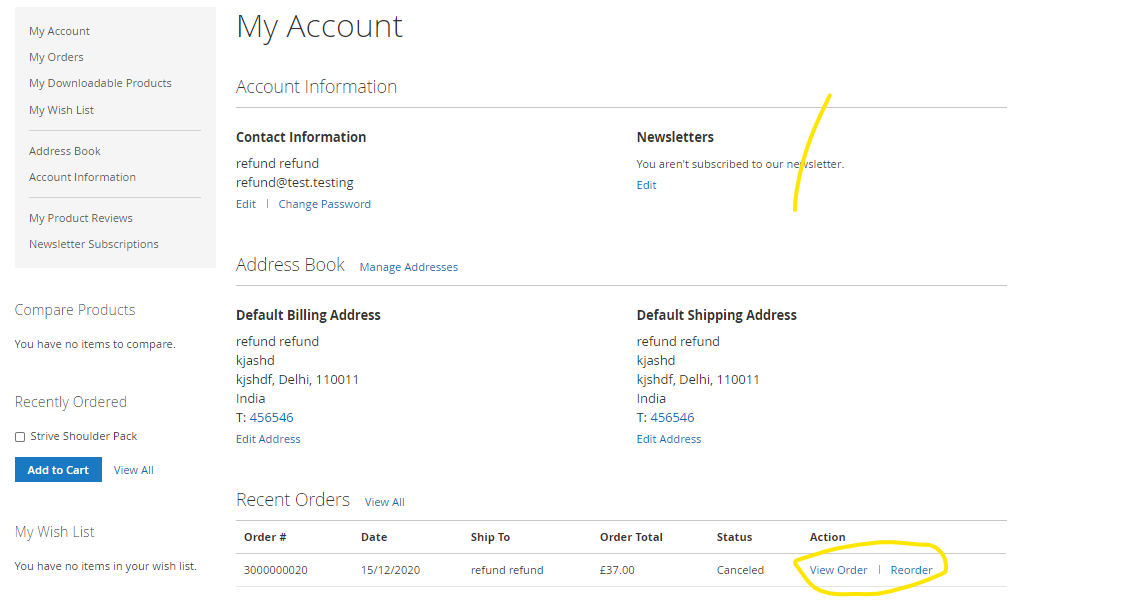Edit the Contact Information
The height and width of the screenshot is (603, 1124).
(246, 204)
